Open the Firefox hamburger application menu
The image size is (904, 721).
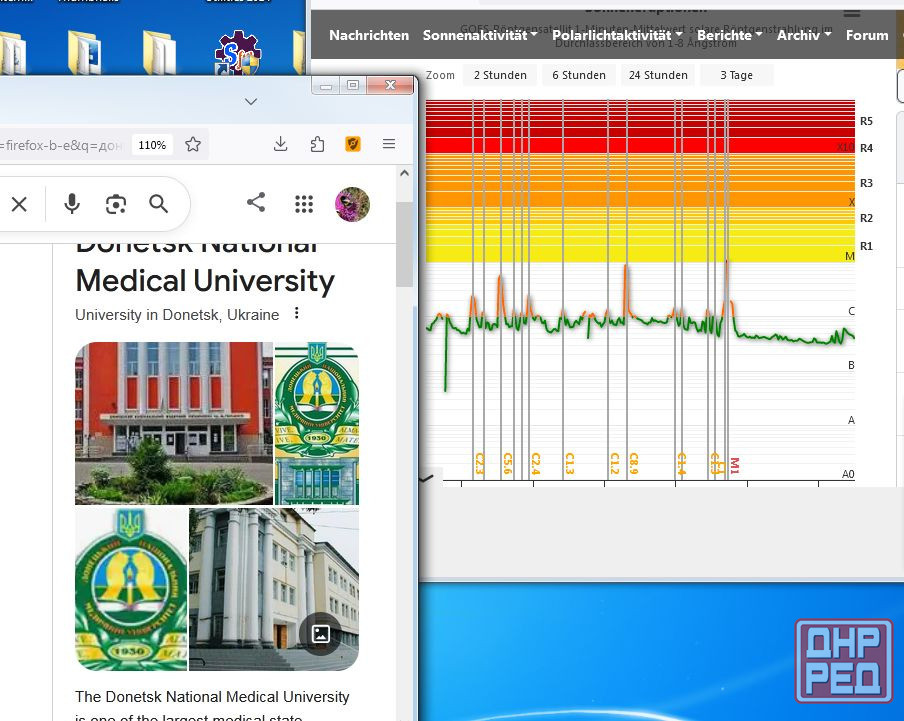(x=389, y=144)
